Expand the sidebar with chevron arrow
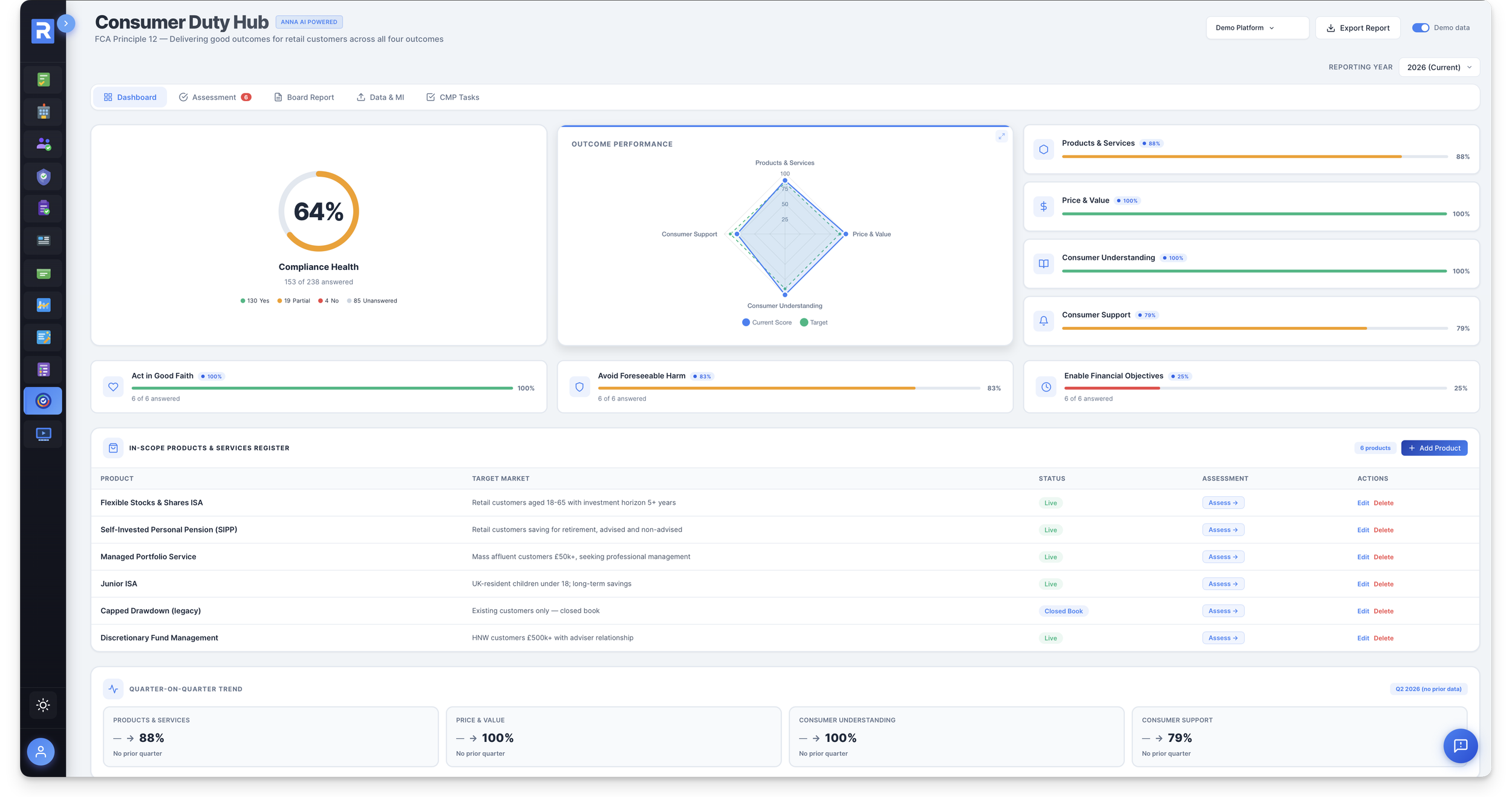The width and height of the screenshot is (1512, 797). (66, 23)
